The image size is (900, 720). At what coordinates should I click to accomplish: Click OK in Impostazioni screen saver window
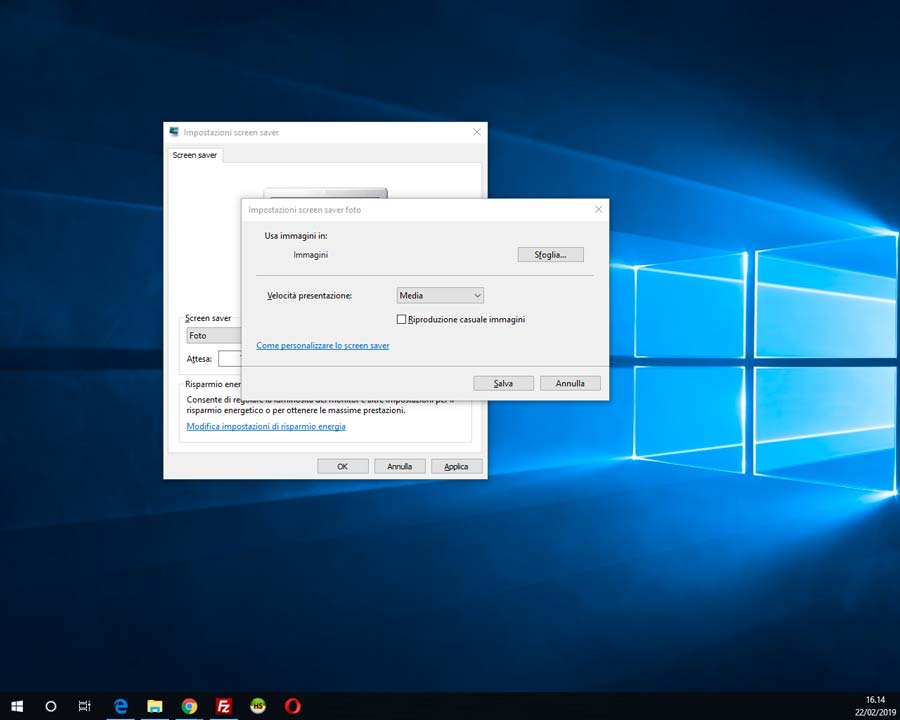point(343,466)
